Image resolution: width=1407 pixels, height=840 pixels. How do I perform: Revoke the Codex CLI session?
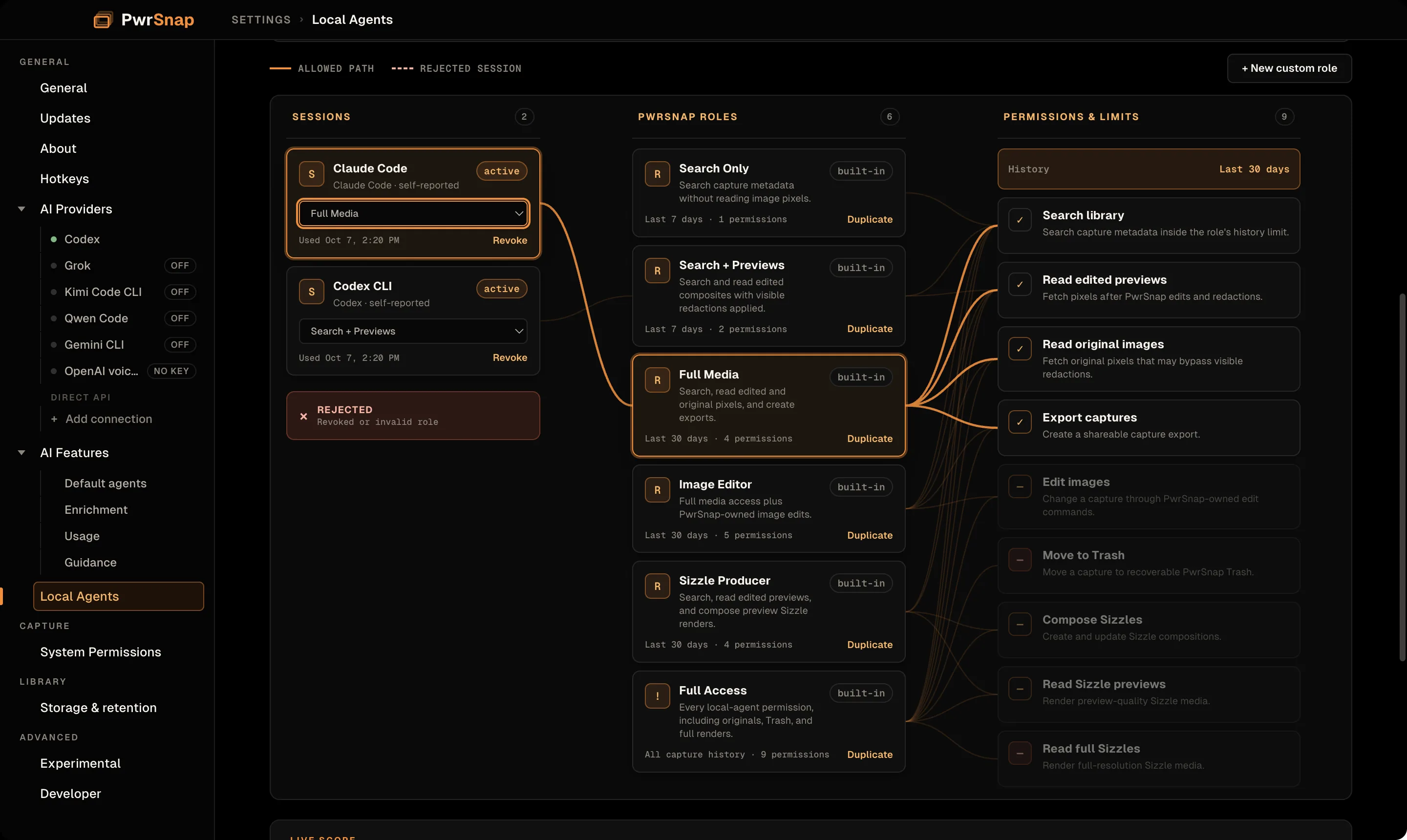[x=510, y=358]
